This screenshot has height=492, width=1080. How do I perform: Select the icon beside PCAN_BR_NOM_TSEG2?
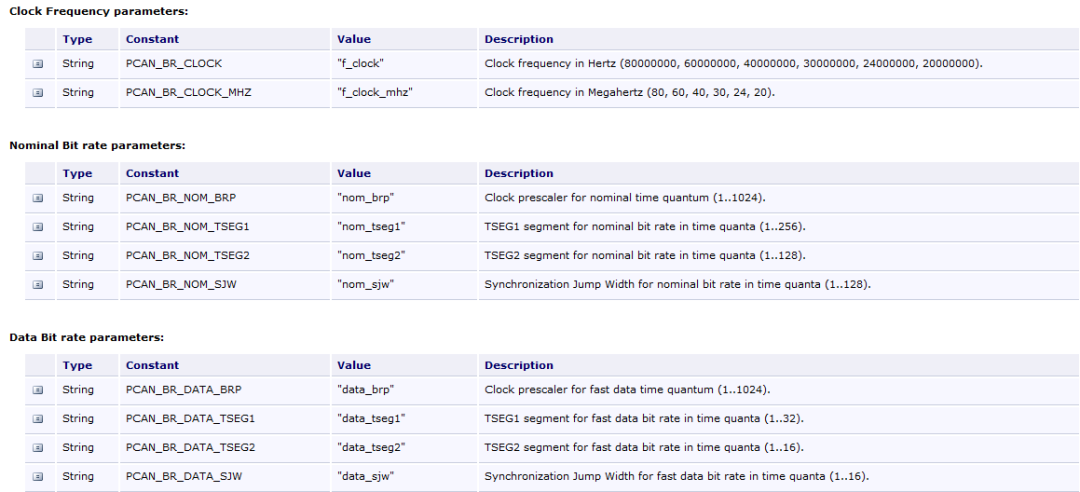tap(38, 256)
